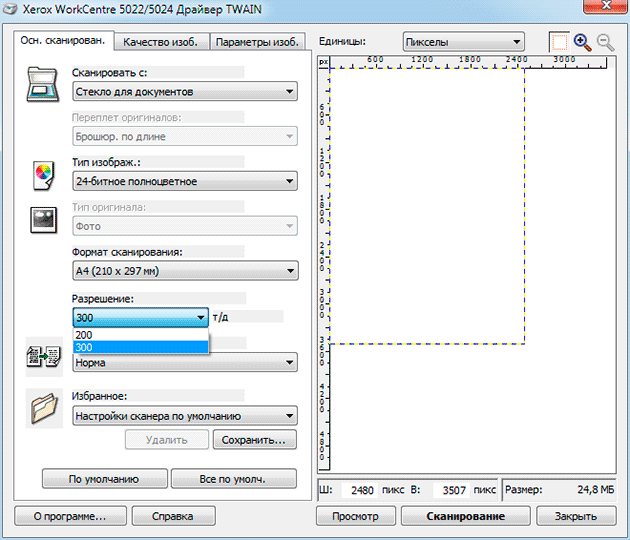The height and width of the screenshot is (540, 630).
Task: Click the height field showing 3507
Action: point(451,490)
